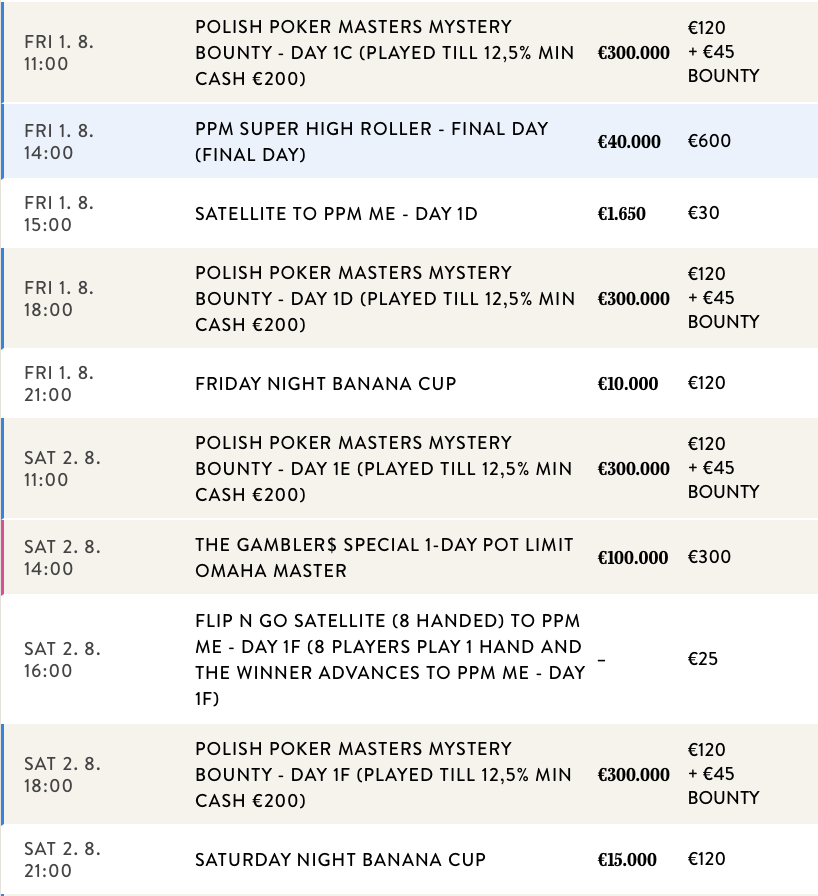
Task: Select the €10.000 Friday Banana Cup guarantee
Action: 628,384
